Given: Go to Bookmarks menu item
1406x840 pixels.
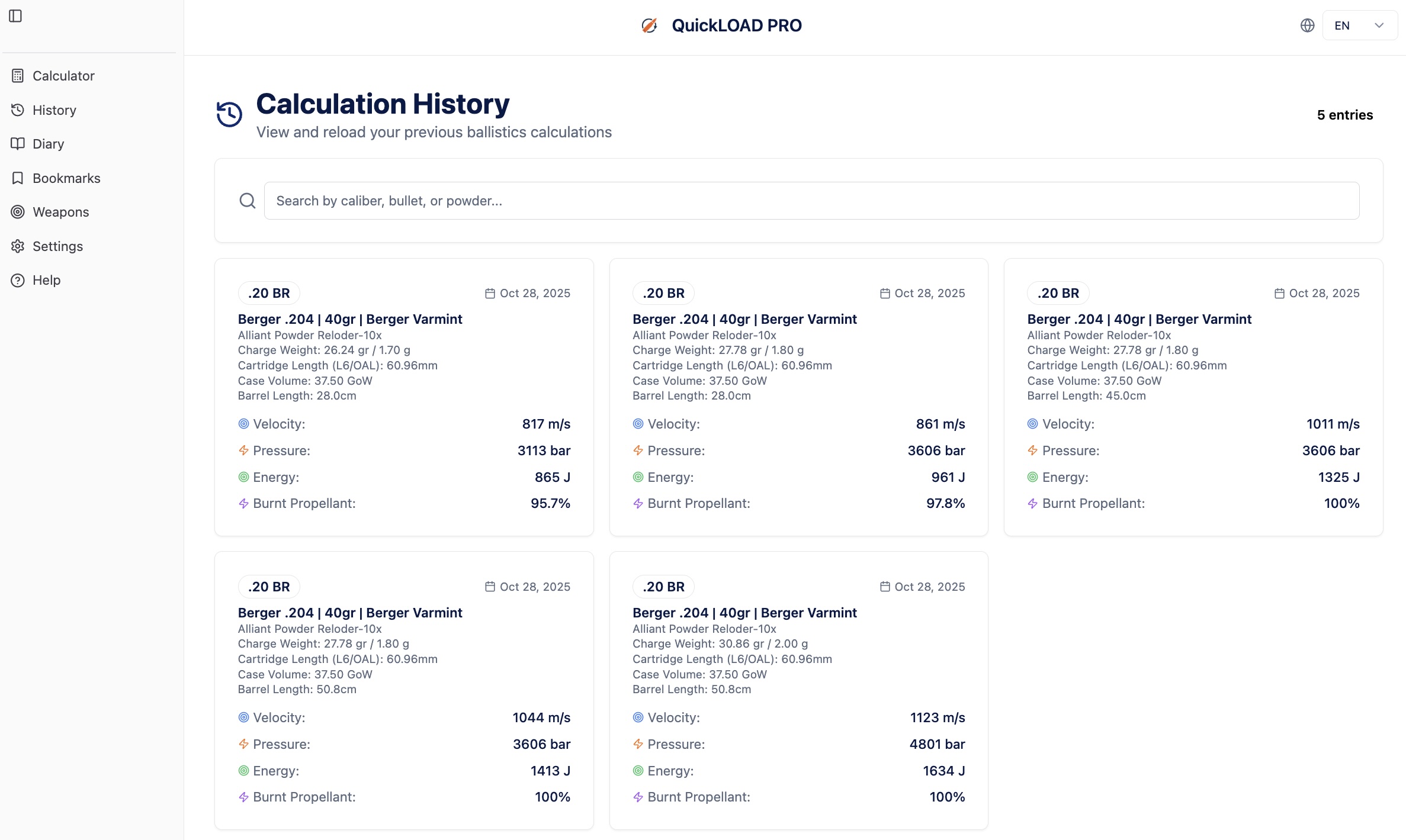Looking at the screenshot, I should tap(66, 178).
